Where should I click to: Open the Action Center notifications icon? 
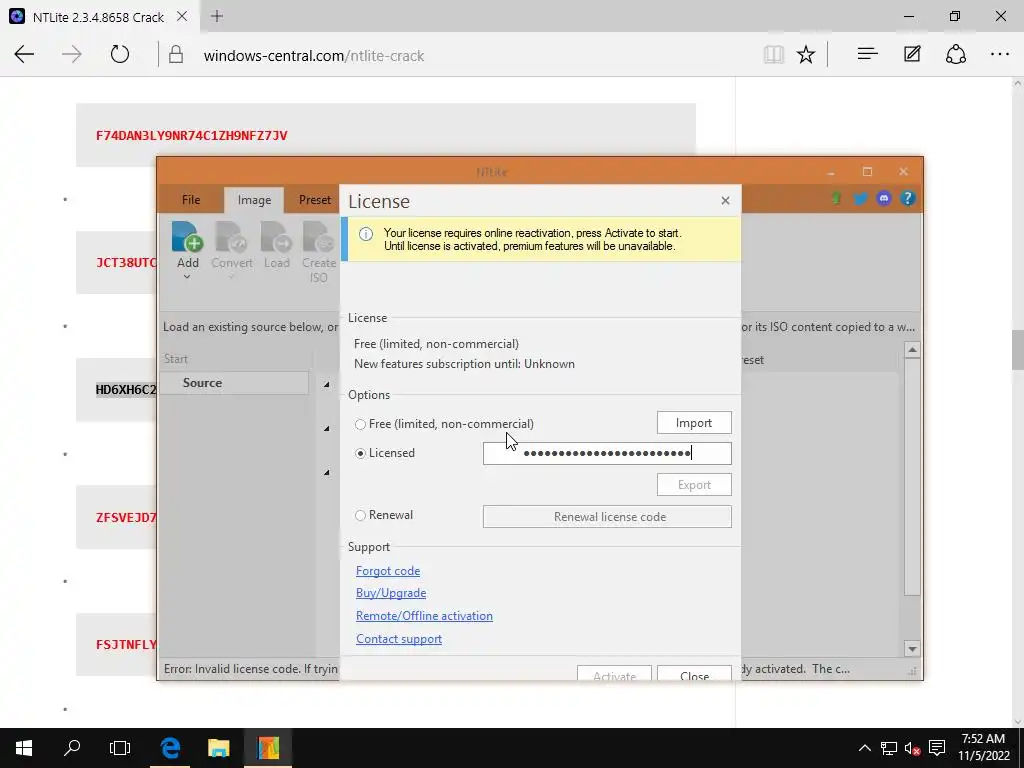(937, 748)
